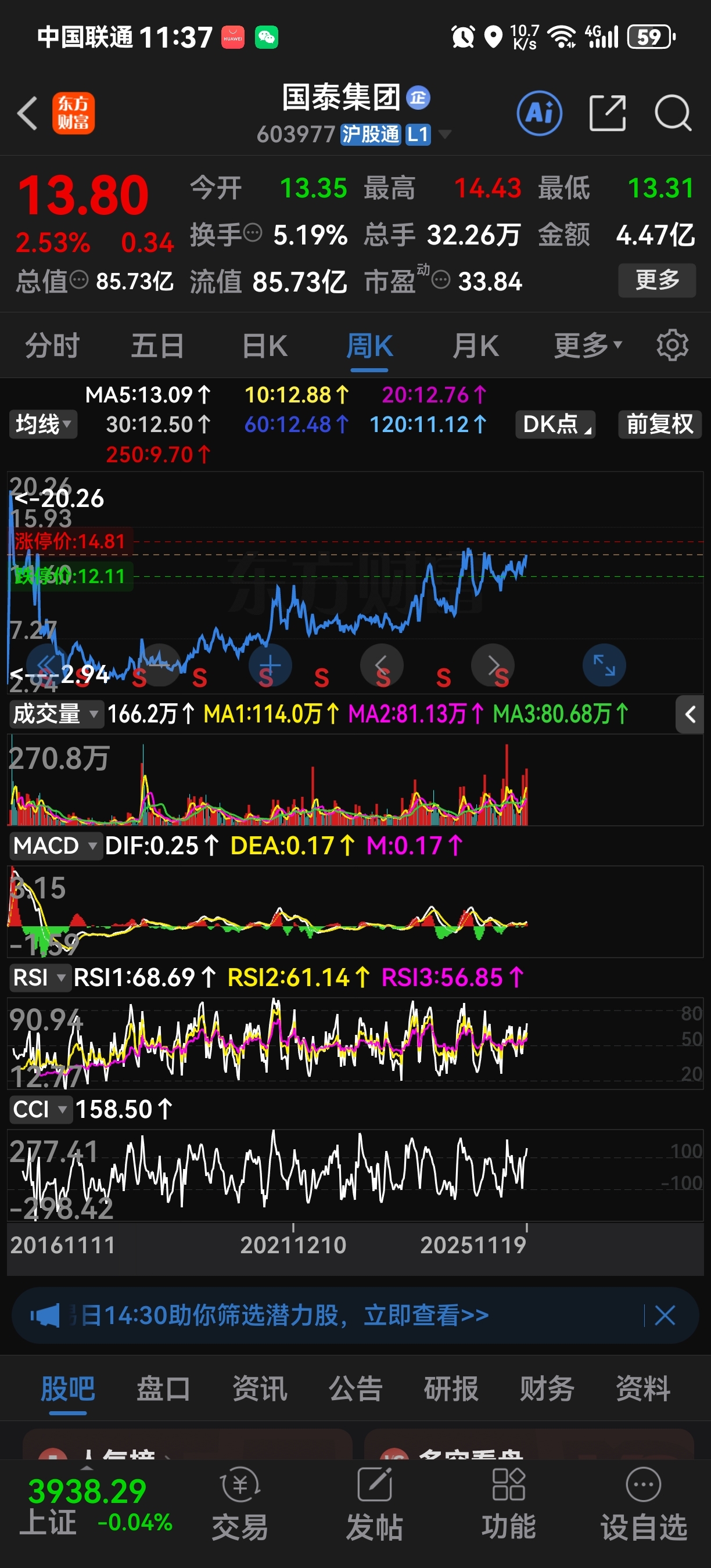Open 均线 indicator dropdown
Viewport: 711px width, 1568px height.
click(42, 425)
